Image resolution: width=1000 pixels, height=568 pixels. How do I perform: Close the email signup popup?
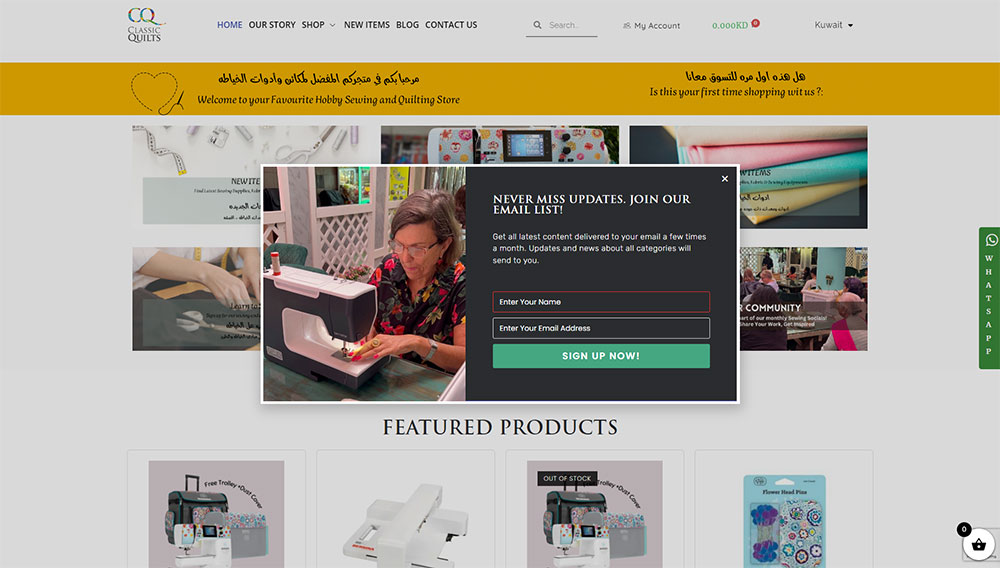pyautogui.click(x=725, y=179)
